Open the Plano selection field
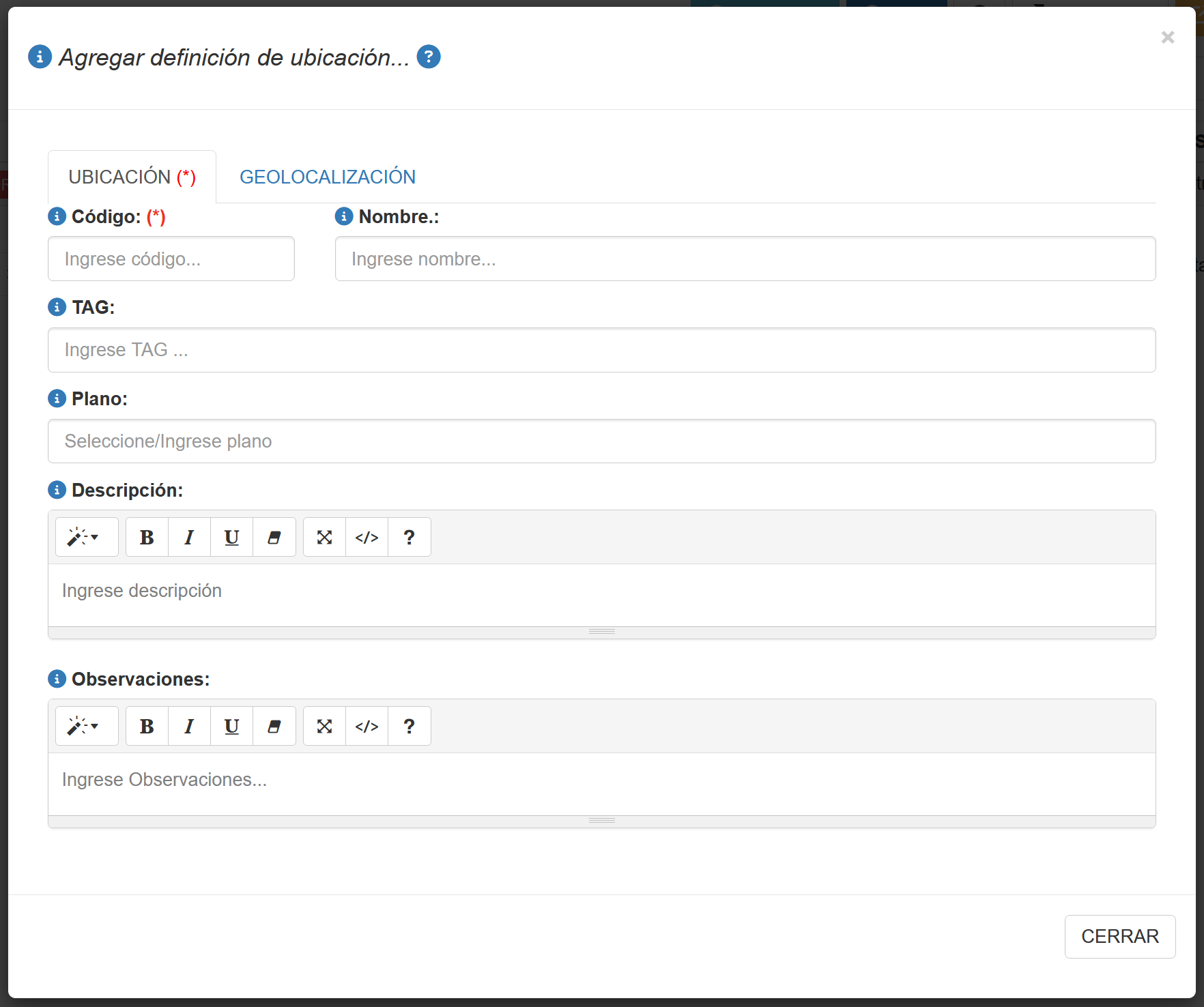Screen dimensions: 1204x1007 (x=601, y=441)
